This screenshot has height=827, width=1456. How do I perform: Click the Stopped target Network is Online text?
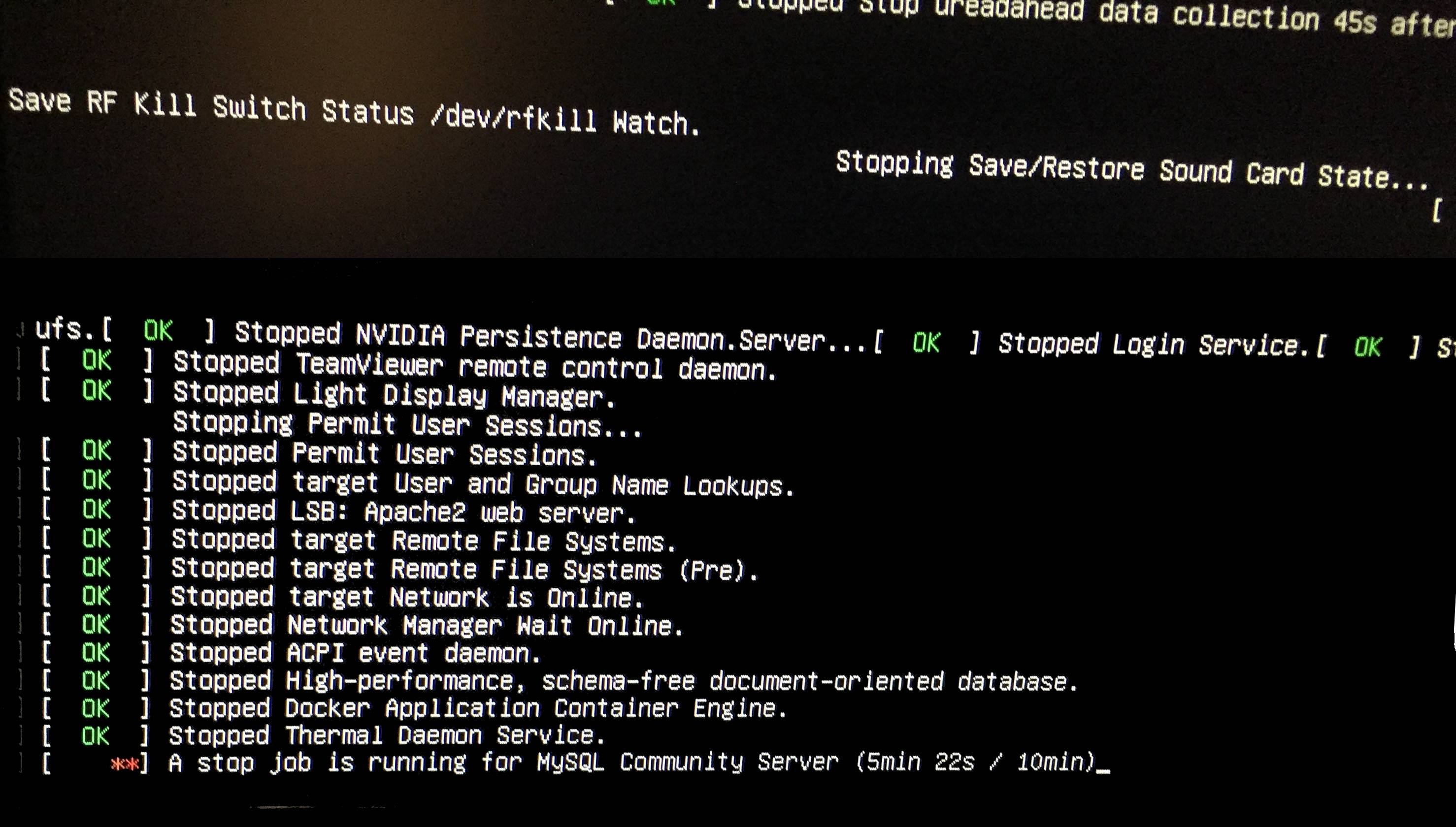click(x=407, y=597)
